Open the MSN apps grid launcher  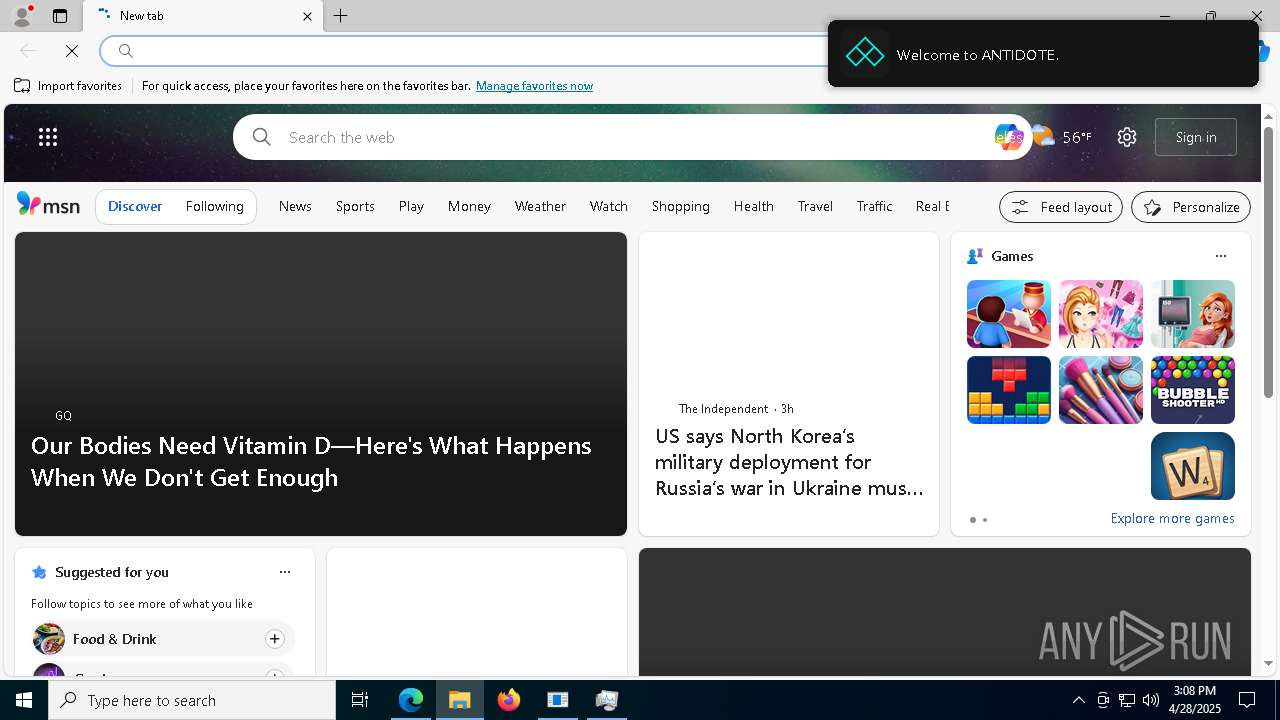coord(48,137)
